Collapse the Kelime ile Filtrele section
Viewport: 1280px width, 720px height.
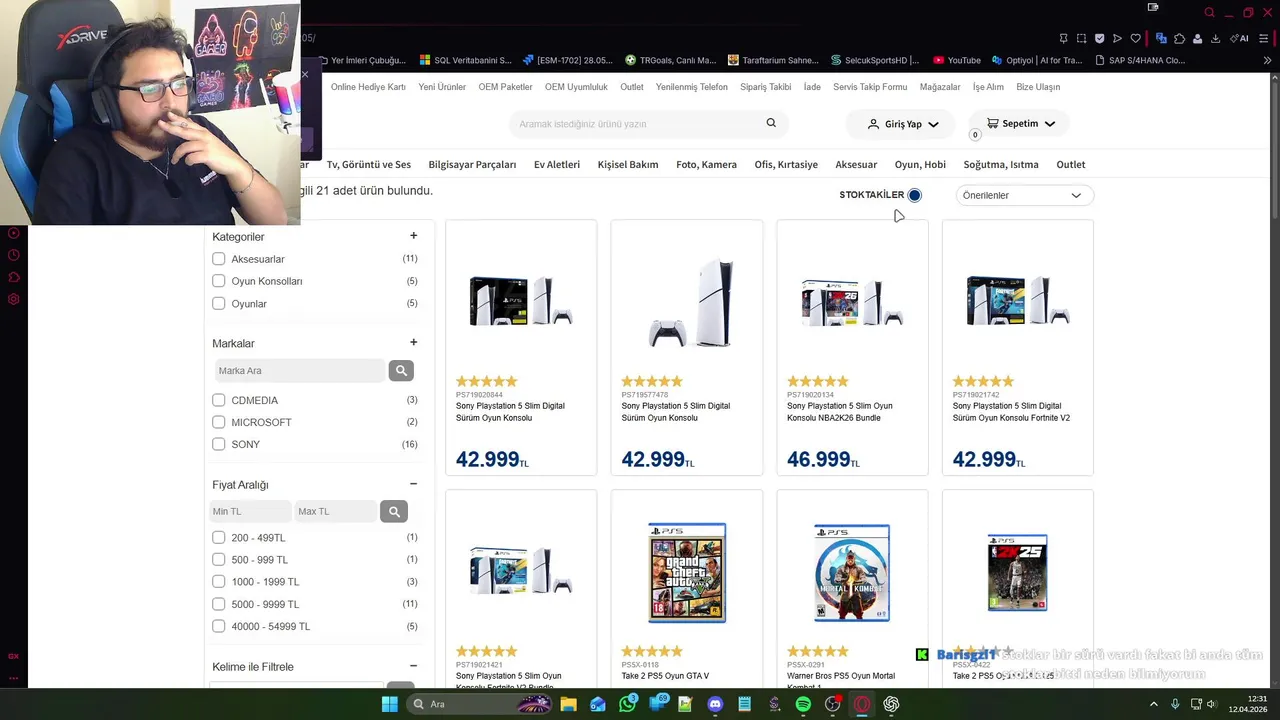[x=413, y=666]
